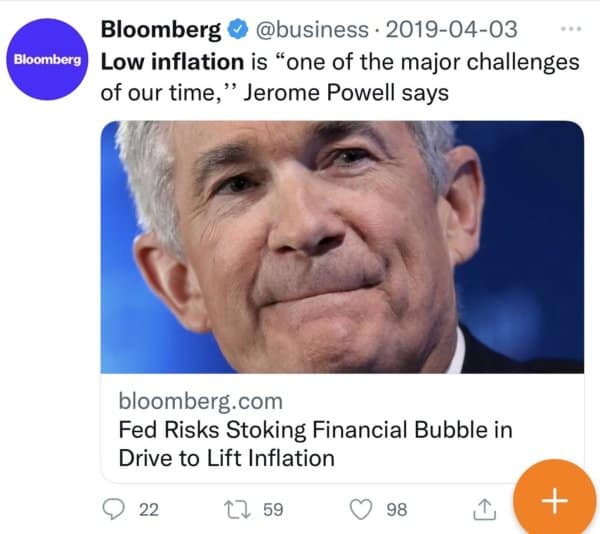Open "Fed Risks Stoking Financial Bubble" headline
This screenshot has width=600, height=534.
point(315,431)
